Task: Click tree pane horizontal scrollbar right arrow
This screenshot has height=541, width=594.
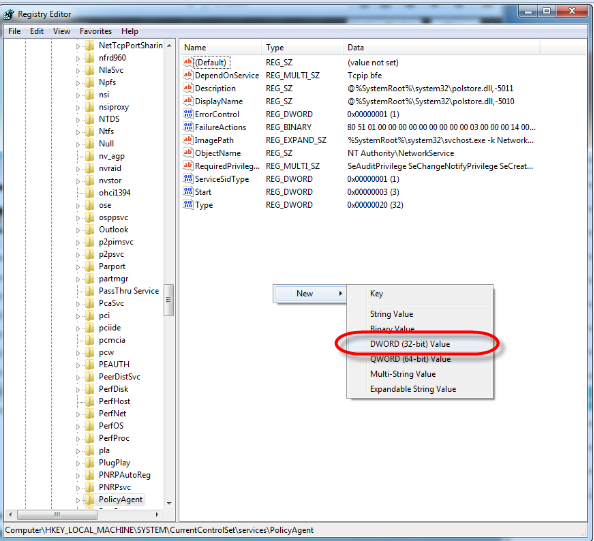Action: pos(157,514)
